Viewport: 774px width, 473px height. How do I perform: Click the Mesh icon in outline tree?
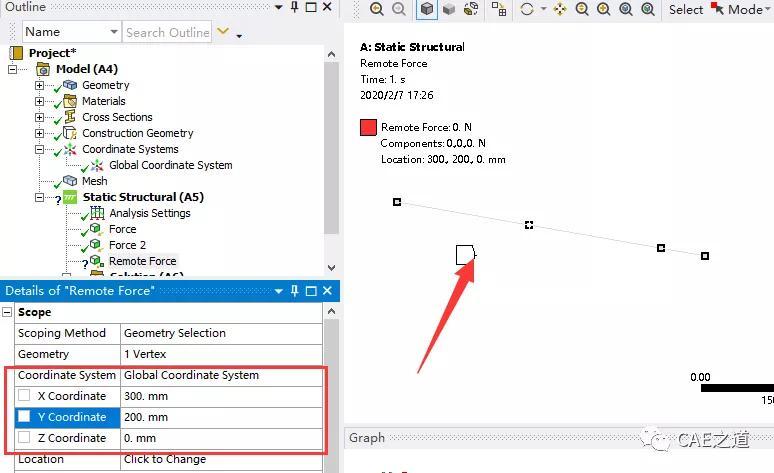point(70,181)
